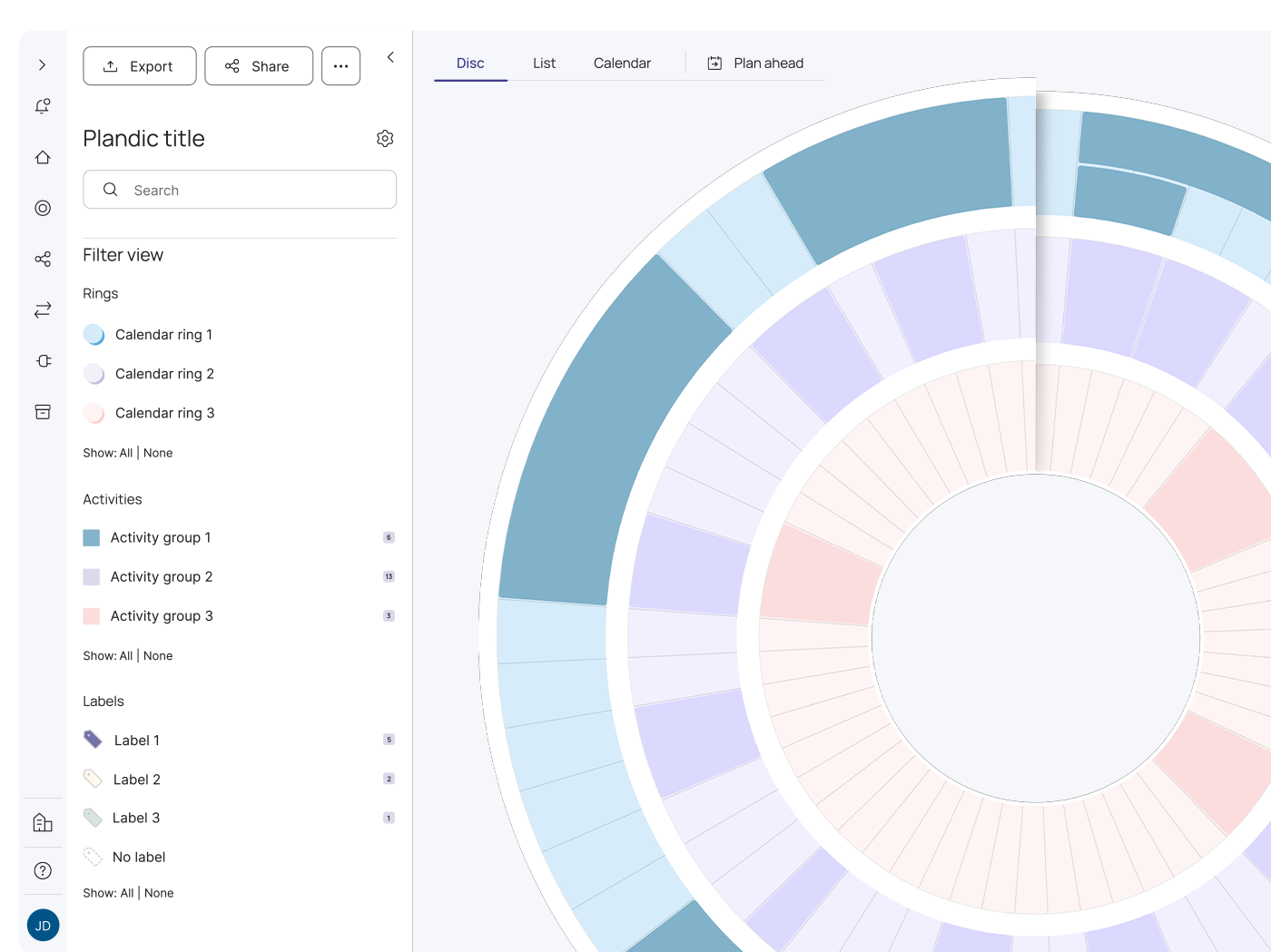
Task: Go to home icon in sidebar
Action: 43,157
